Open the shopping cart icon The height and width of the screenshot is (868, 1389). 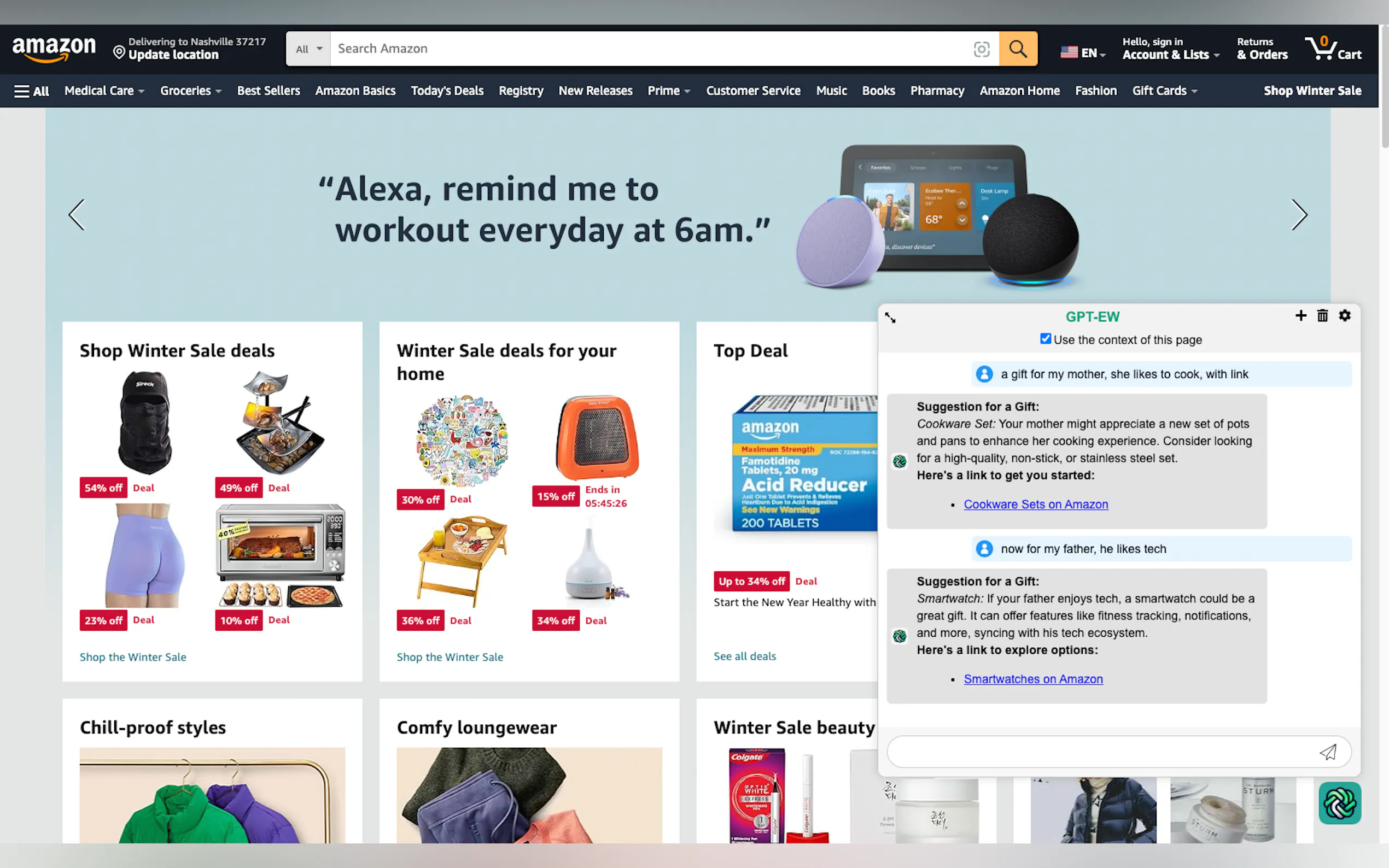[x=1333, y=49]
